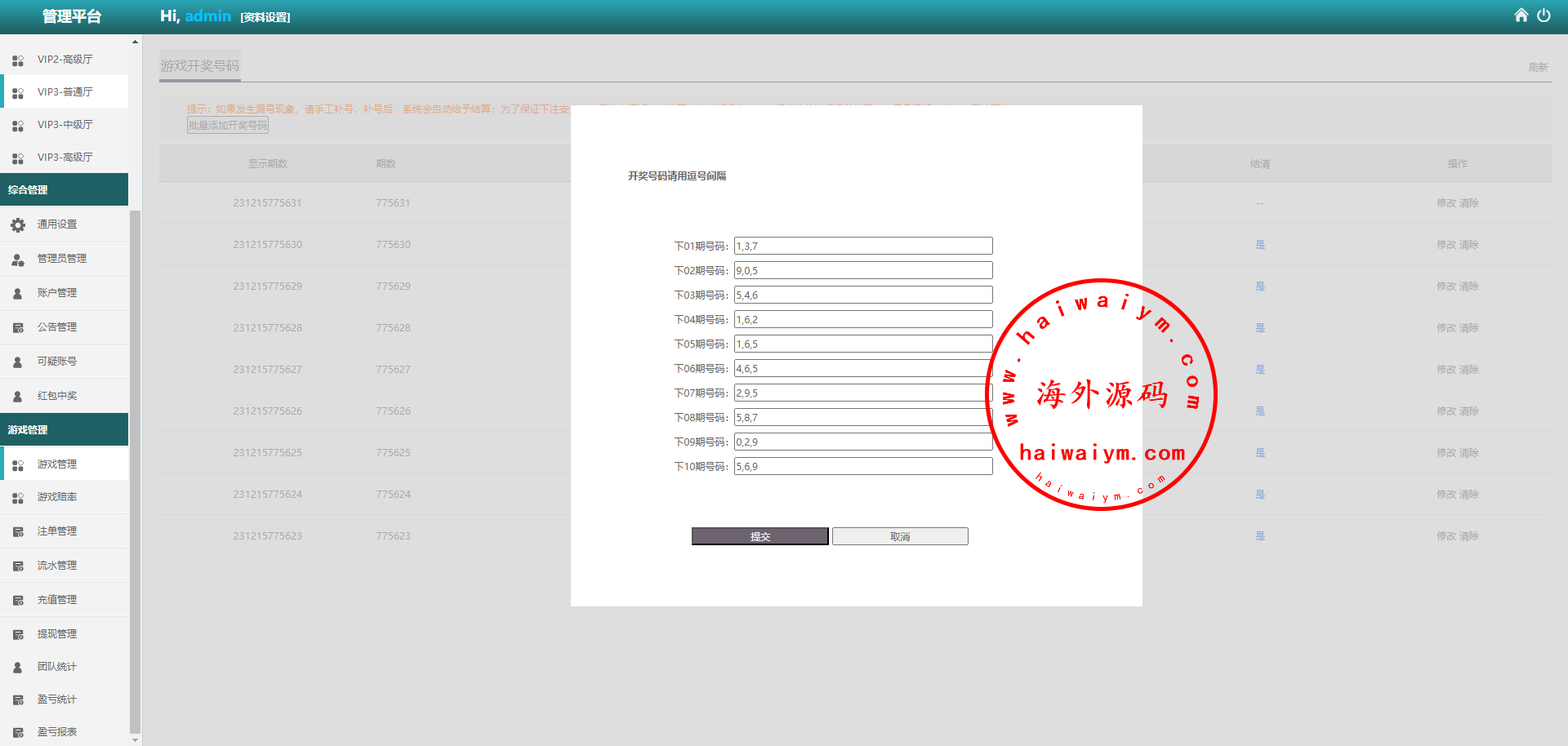This screenshot has width=1568, height=746.
Task: Cancel the dialog with 取消
Action: point(900,536)
